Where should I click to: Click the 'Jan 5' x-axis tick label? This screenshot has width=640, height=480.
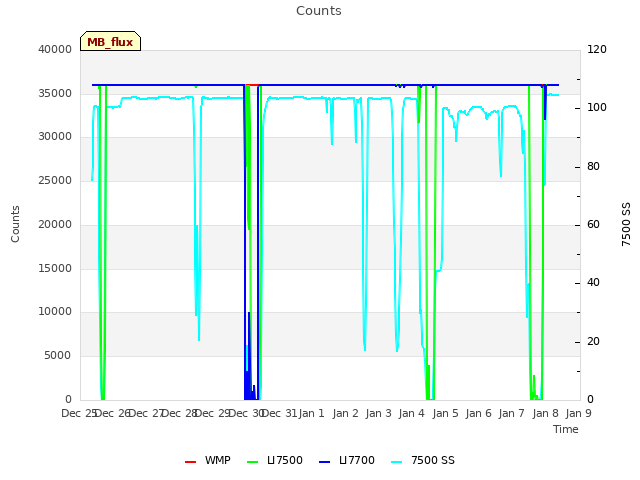pyautogui.click(x=445, y=413)
